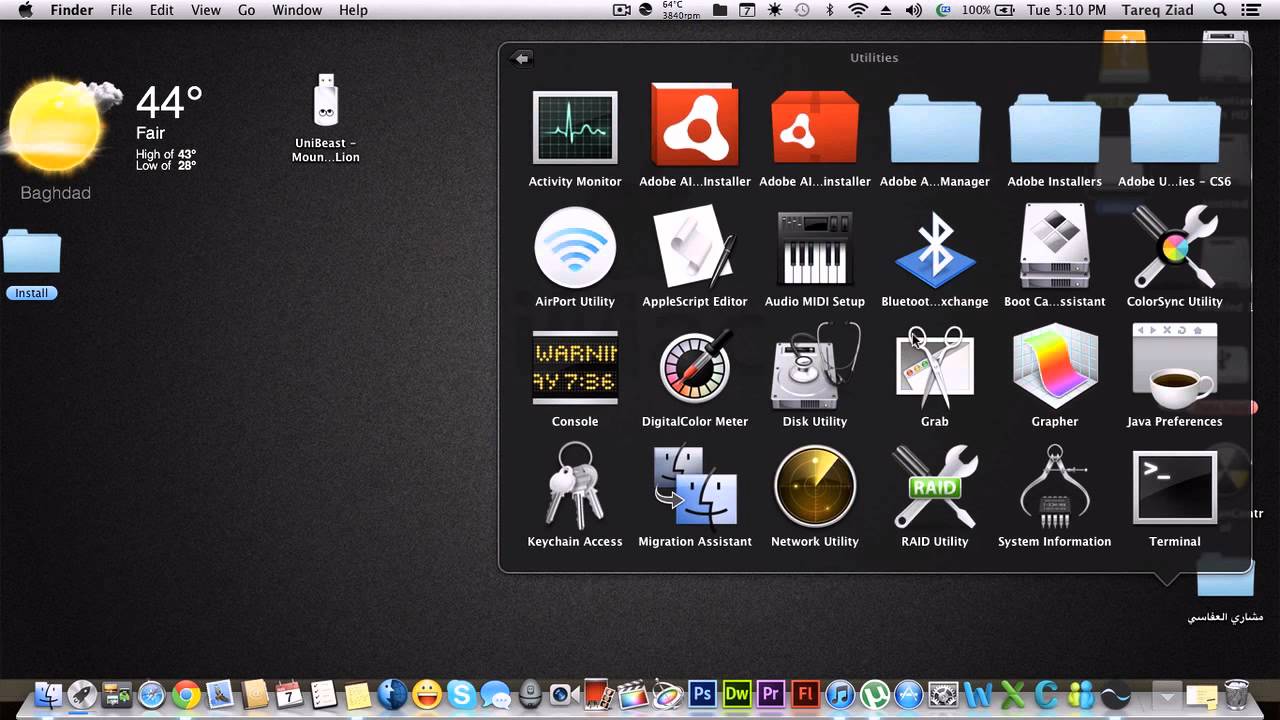Open the Edit menu

tap(161, 10)
